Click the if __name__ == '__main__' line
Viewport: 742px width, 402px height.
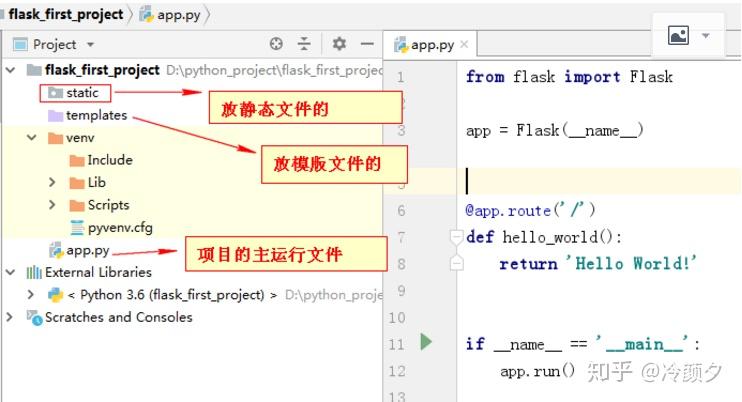coord(583,344)
